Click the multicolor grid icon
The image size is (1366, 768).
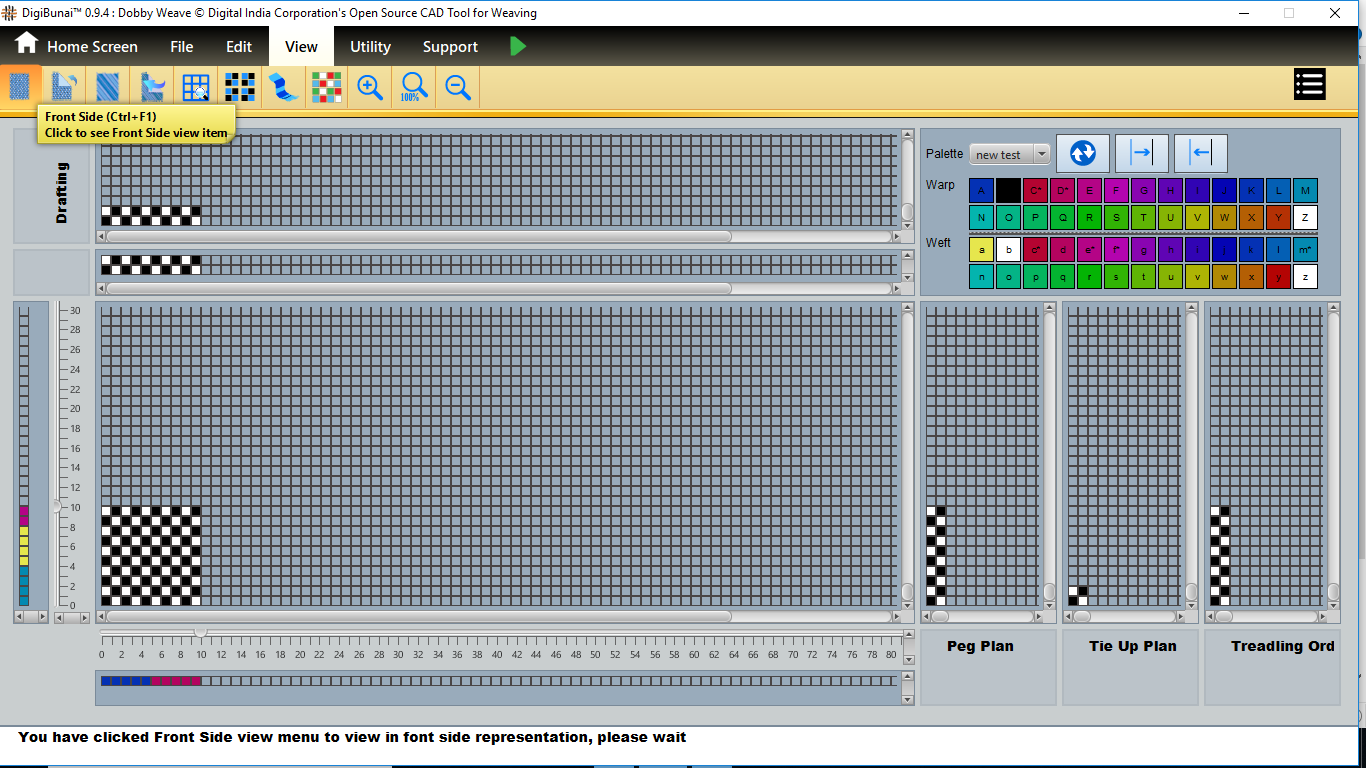coord(326,87)
